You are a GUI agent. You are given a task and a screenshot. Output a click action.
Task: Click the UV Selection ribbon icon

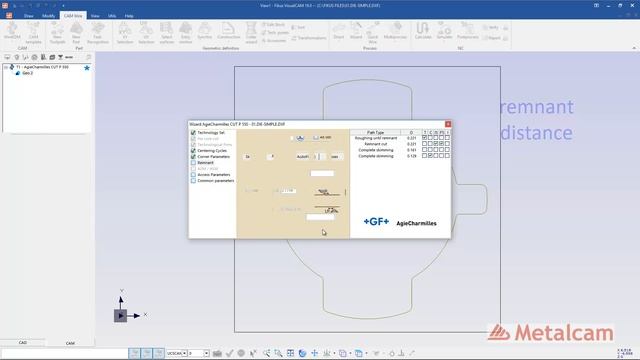click(146, 33)
